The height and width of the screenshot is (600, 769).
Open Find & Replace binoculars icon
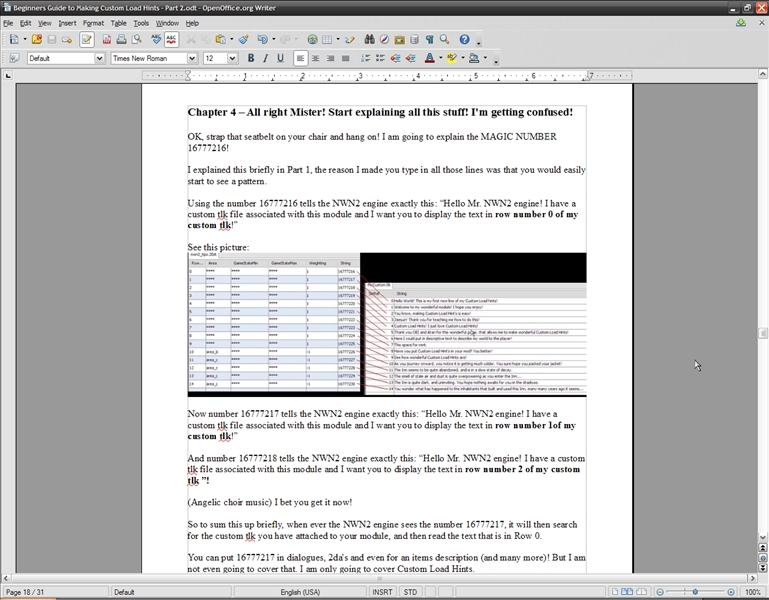pos(369,40)
